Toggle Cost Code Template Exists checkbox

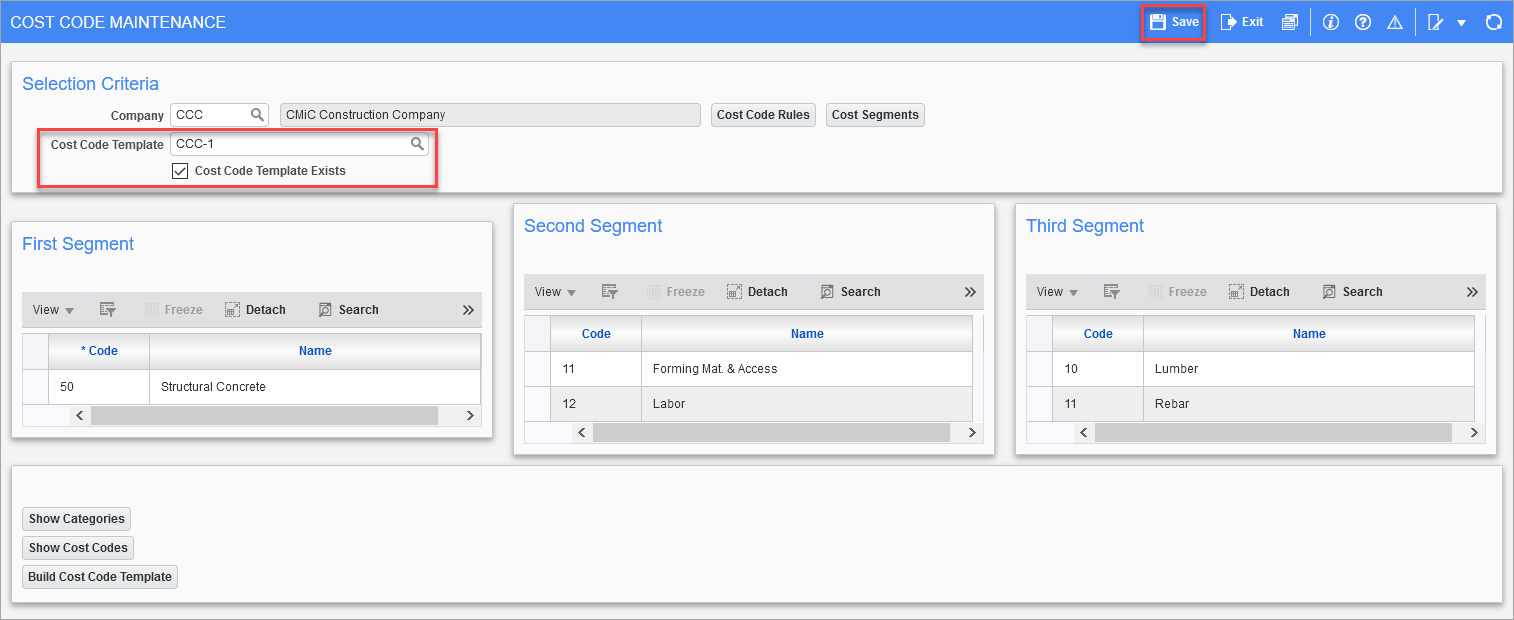pos(180,171)
